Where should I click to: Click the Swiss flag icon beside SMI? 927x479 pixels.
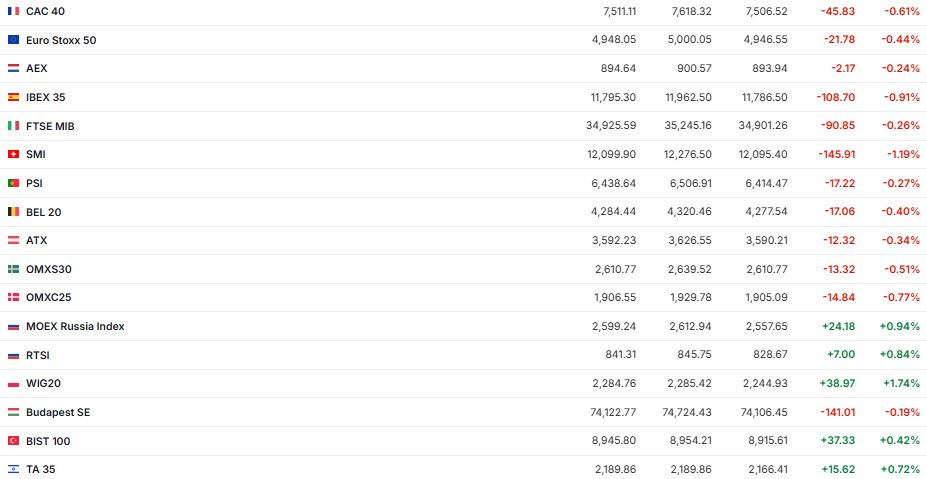13,155
